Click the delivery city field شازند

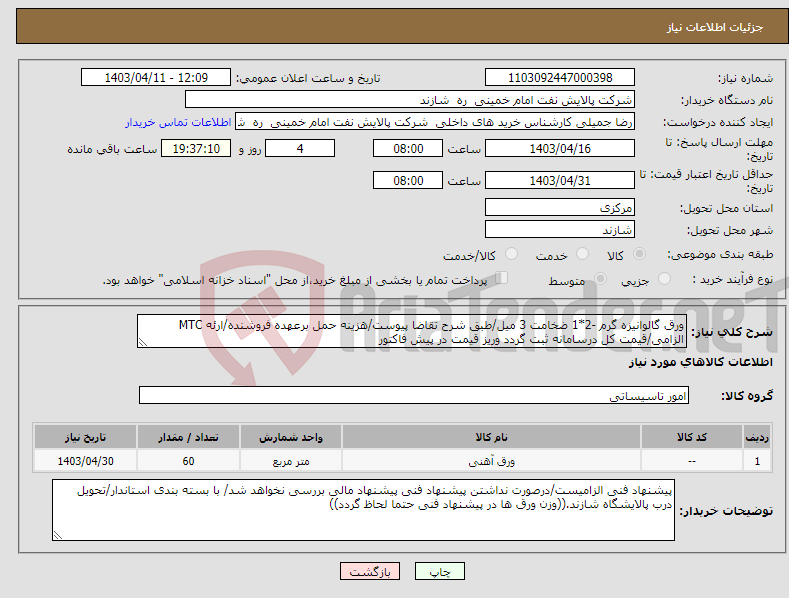[x=560, y=229]
